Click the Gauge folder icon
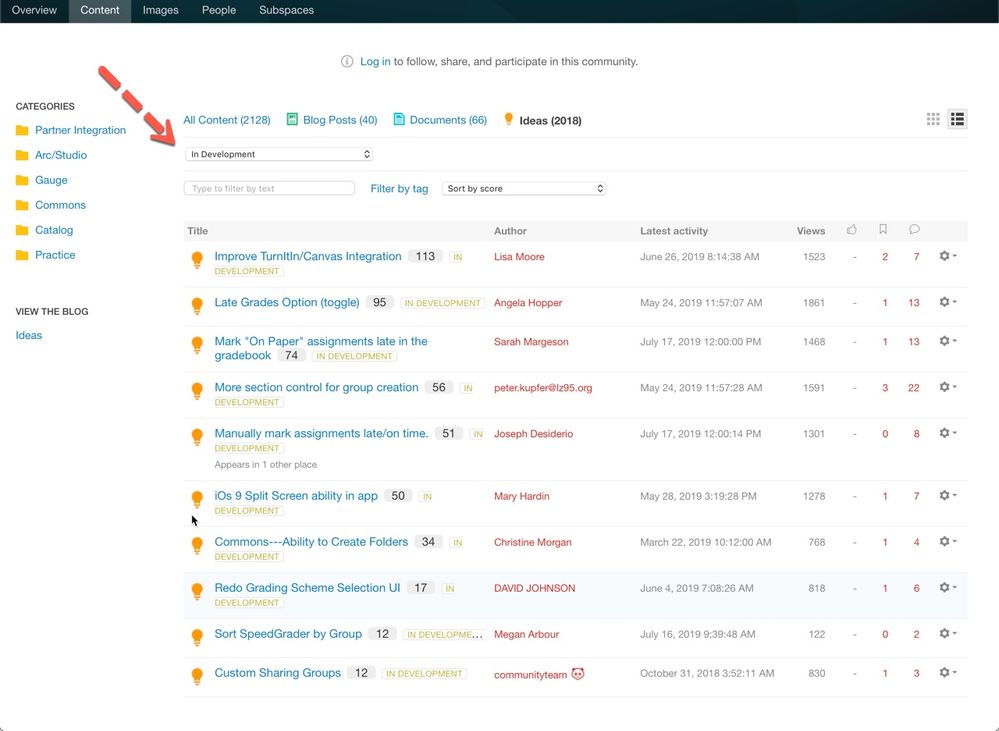This screenshot has height=731, width=999. [x=22, y=180]
